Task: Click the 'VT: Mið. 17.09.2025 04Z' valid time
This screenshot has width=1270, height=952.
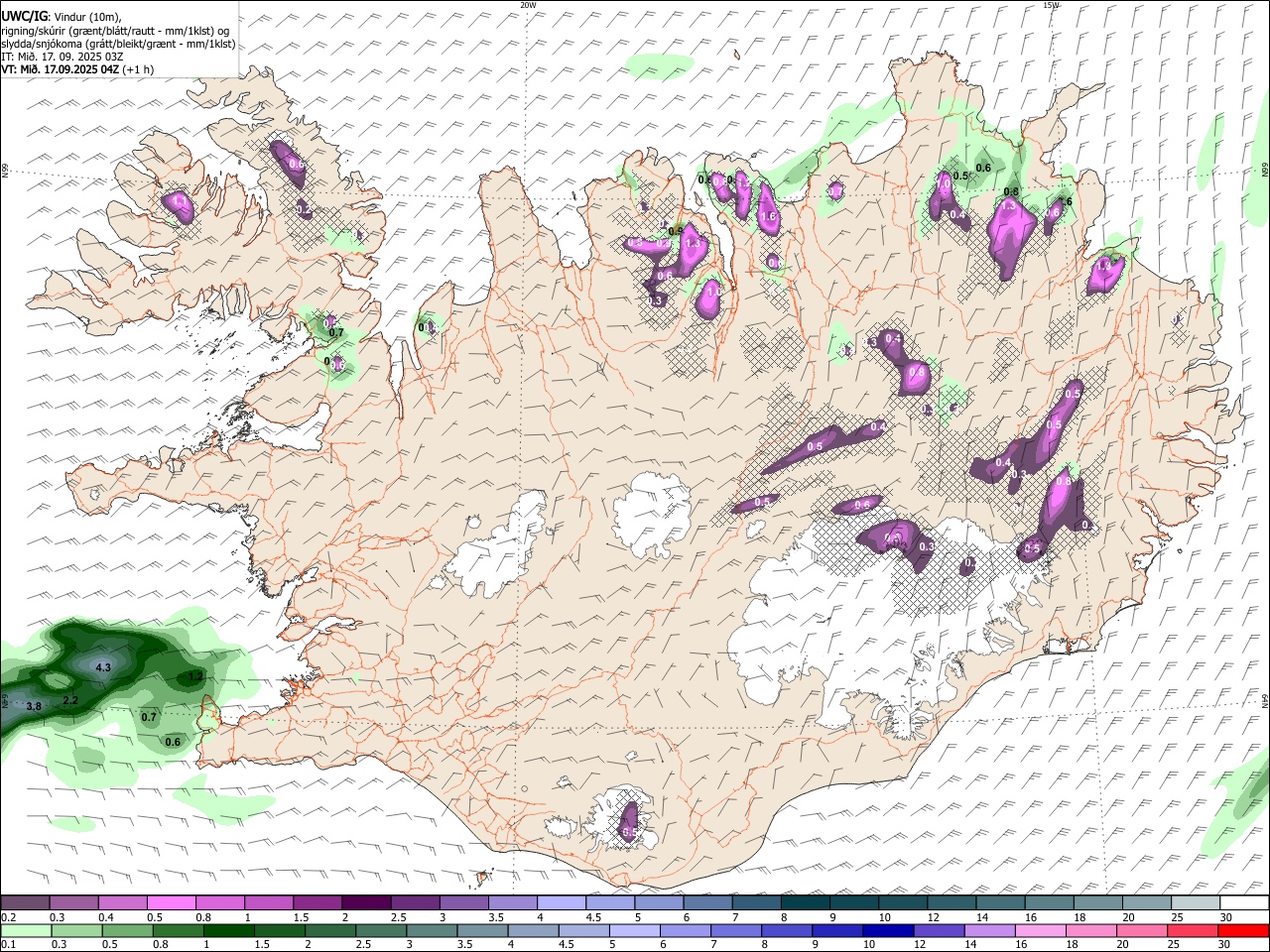Action: [x=61, y=69]
